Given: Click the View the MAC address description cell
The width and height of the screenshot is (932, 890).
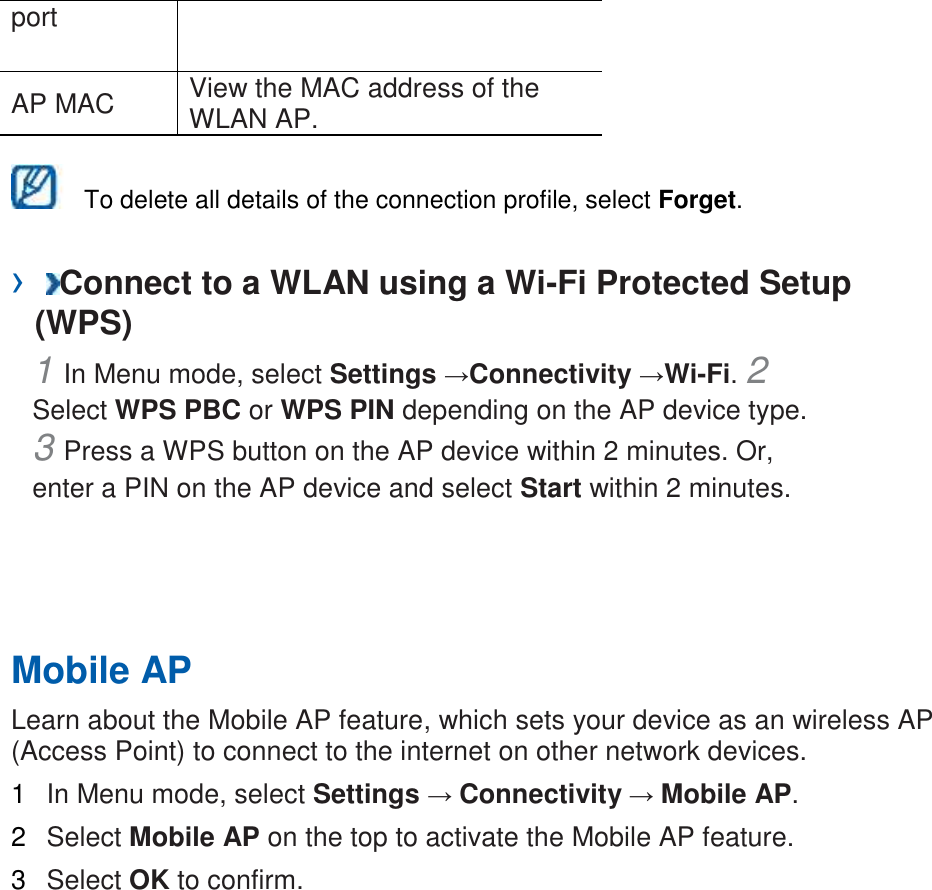Looking at the screenshot, I should pos(364,103).
